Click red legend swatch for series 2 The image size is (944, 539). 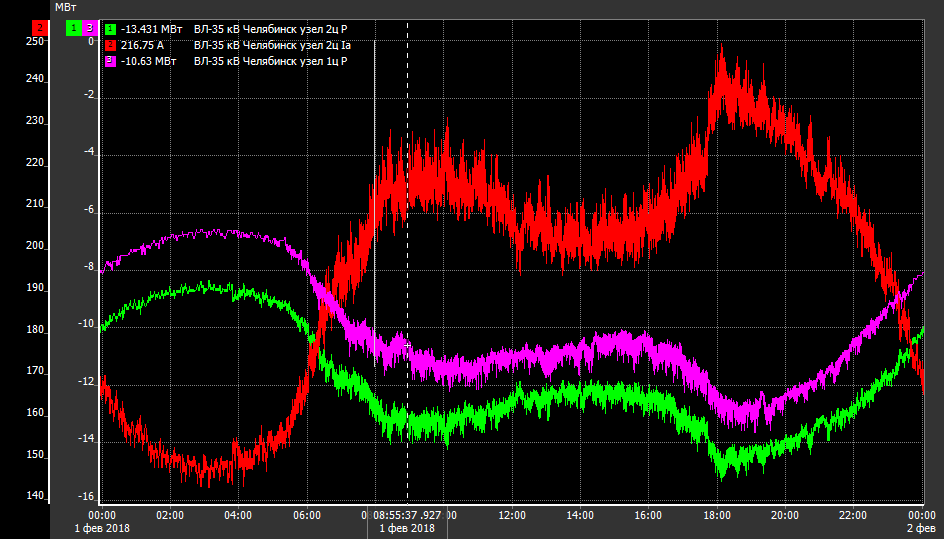tap(110, 45)
